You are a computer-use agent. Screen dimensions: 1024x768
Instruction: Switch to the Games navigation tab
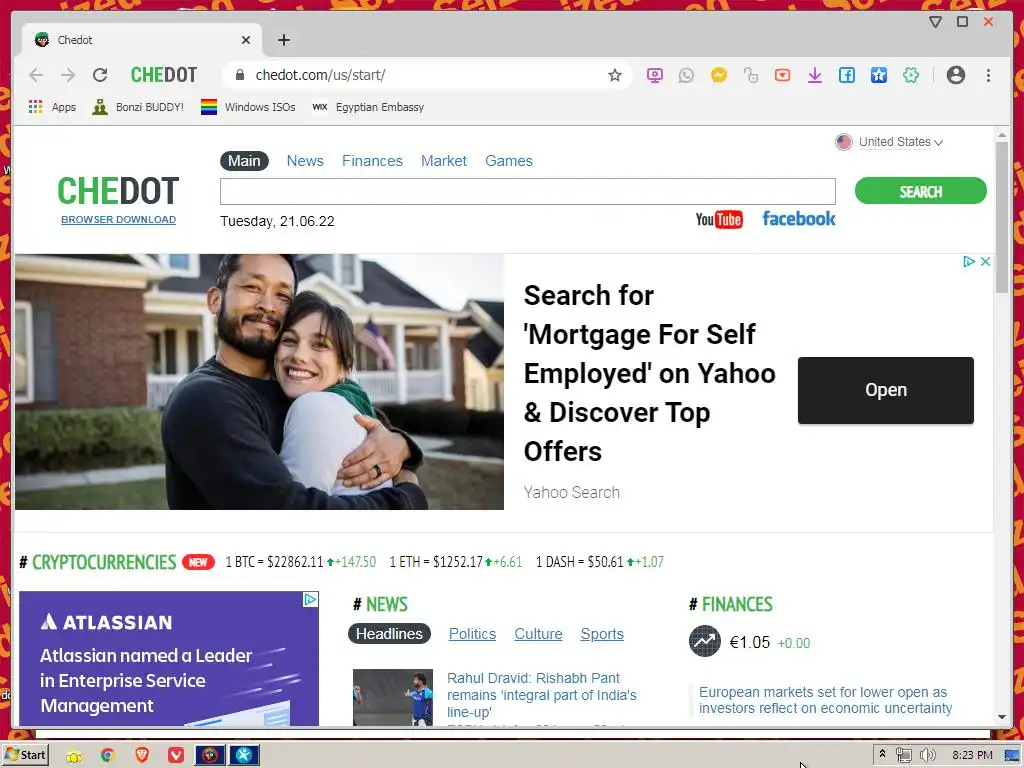tap(509, 161)
